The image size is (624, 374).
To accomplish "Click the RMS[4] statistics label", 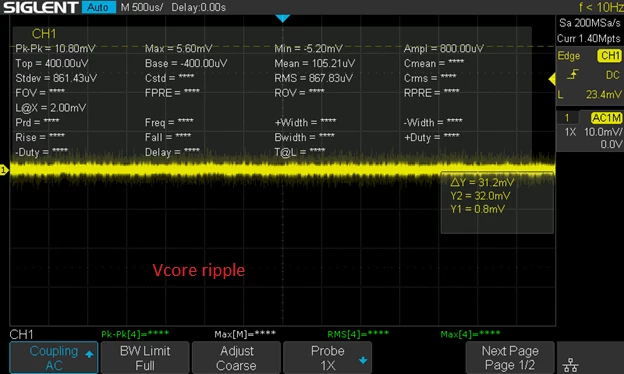I will point(358,334).
